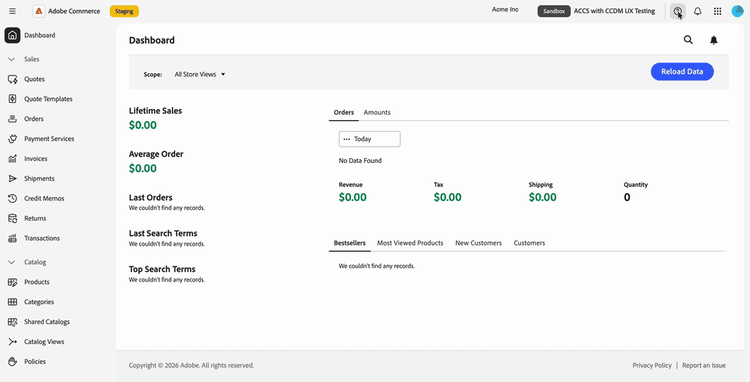Click the Quote Templates sidebar icon
The height and width of the screenshot is (382, 750).
(x=12, y=99)
